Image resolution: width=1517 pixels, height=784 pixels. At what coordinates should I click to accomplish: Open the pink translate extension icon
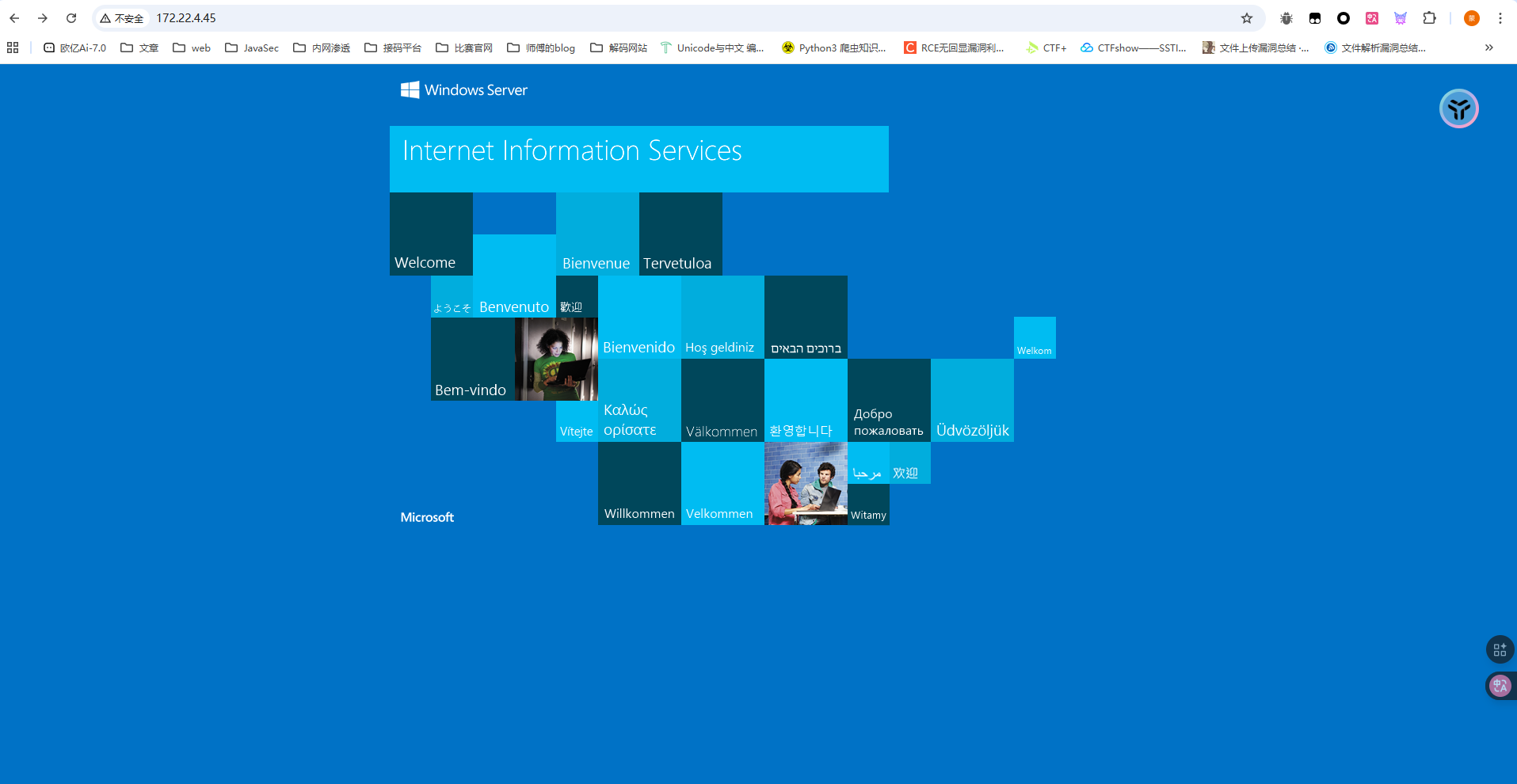1372,18
